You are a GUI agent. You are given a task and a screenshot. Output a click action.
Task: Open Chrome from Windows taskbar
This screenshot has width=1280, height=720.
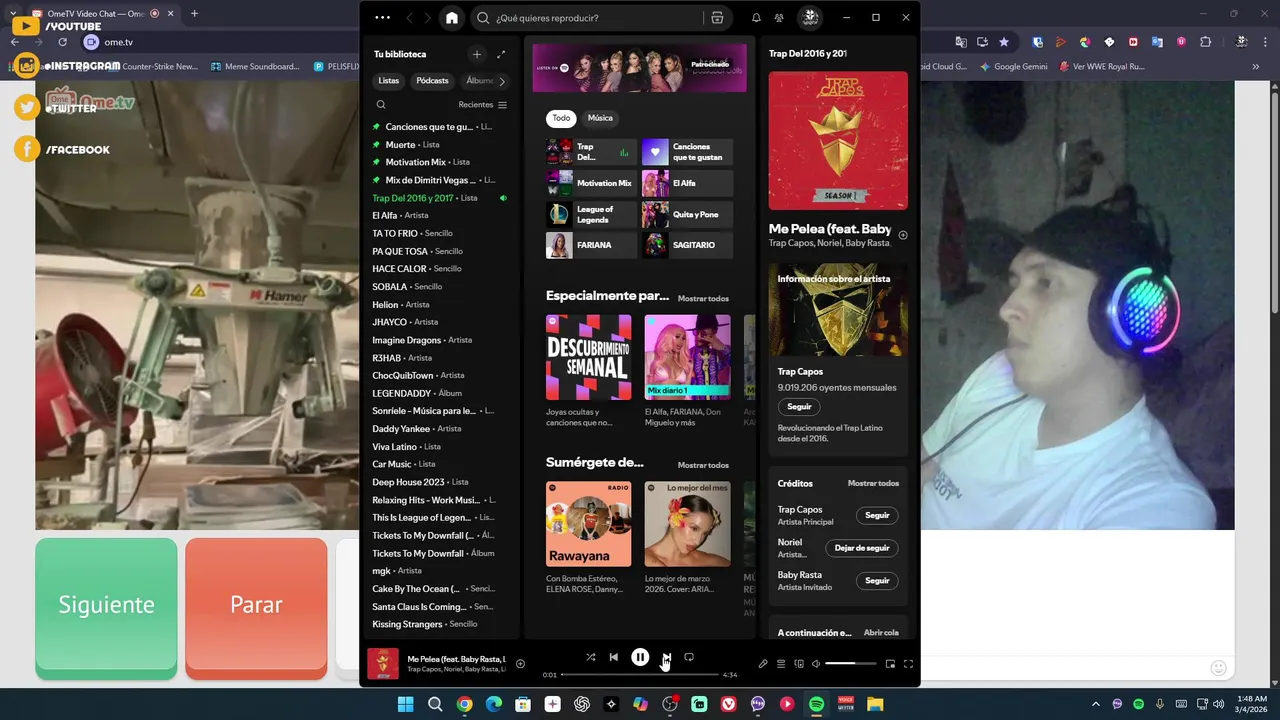click(x=465, y=704)
